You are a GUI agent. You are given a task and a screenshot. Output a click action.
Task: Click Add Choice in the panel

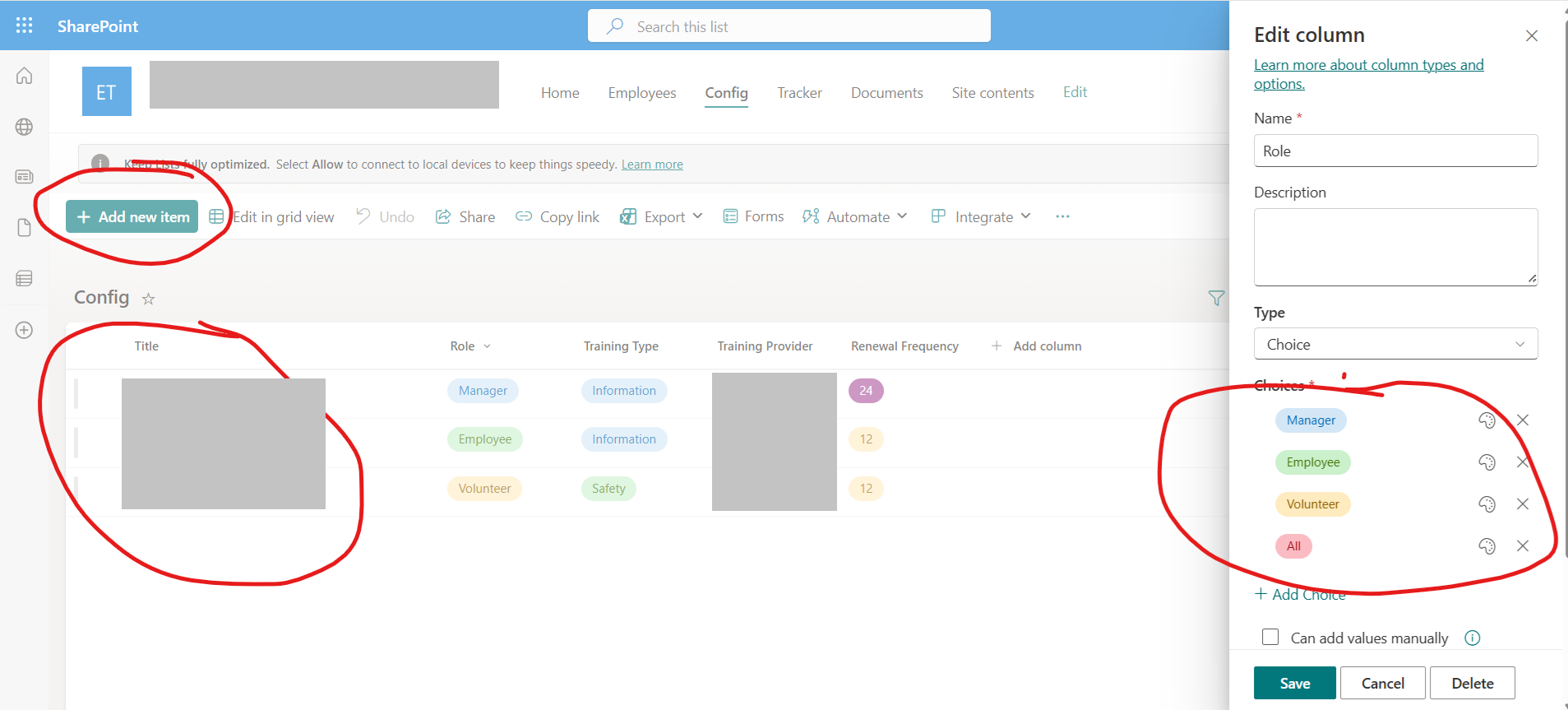[1300, 594]
